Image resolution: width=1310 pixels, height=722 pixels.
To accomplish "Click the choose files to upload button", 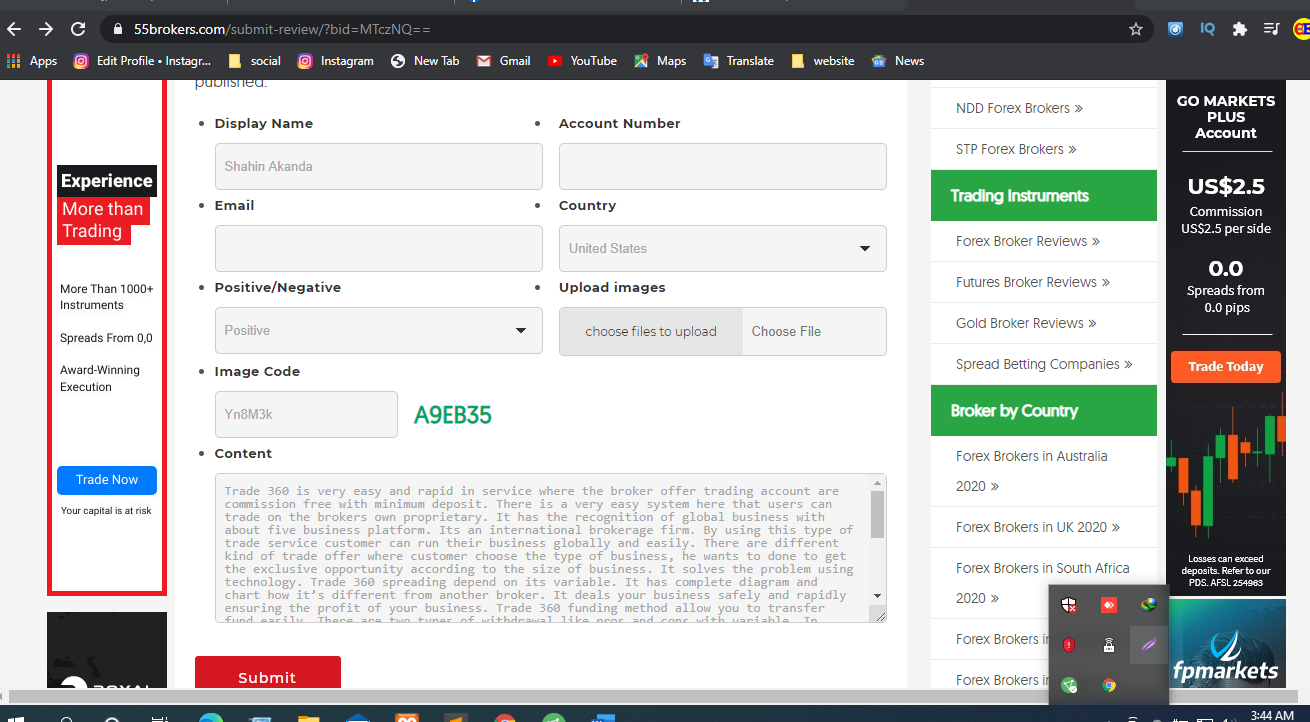I will click(x=651, y=331).
